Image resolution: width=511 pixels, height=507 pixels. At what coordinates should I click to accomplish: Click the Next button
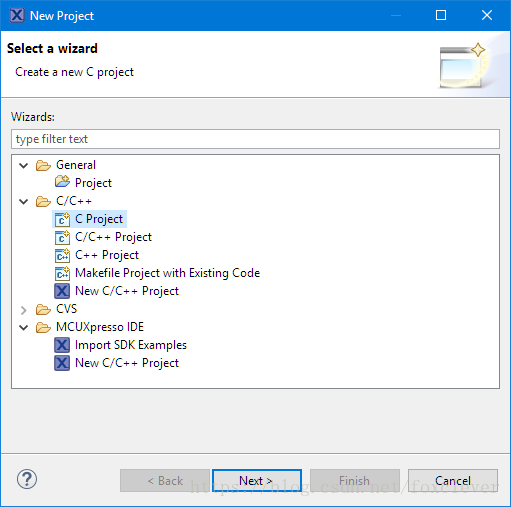tap(257, 481)
